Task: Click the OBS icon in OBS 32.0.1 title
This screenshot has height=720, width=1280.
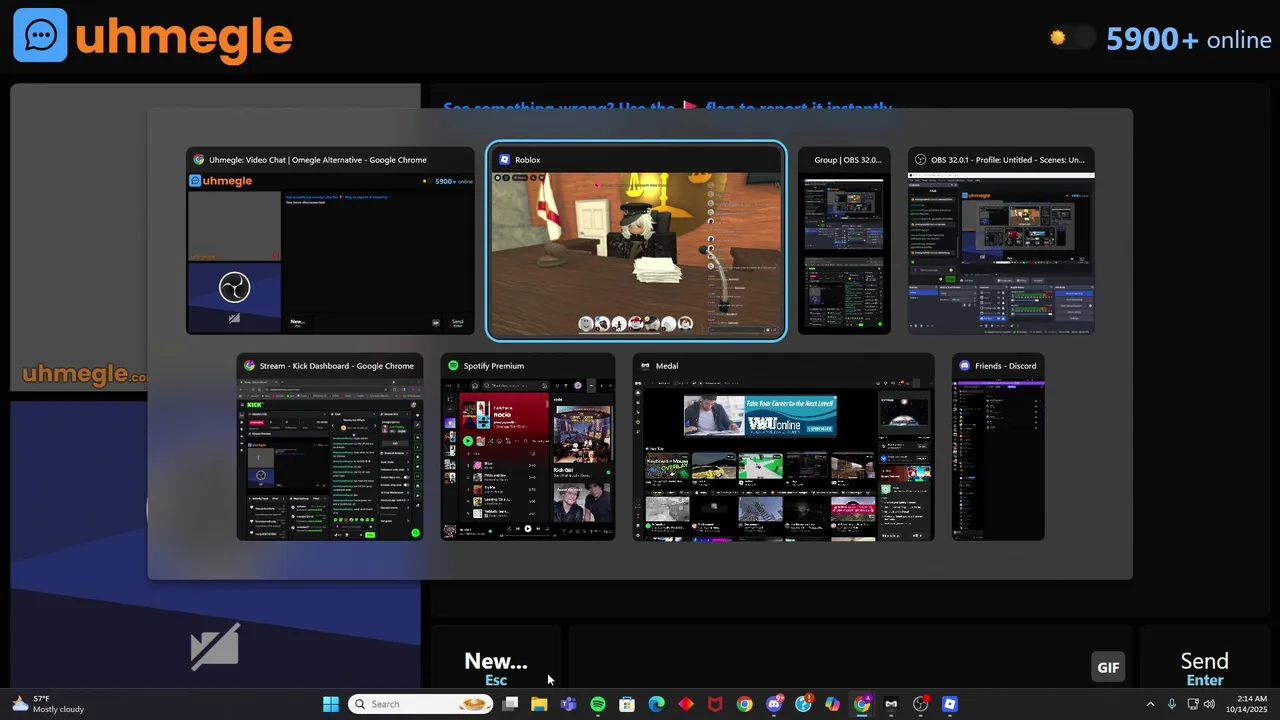Action: [x=921, y=160]
